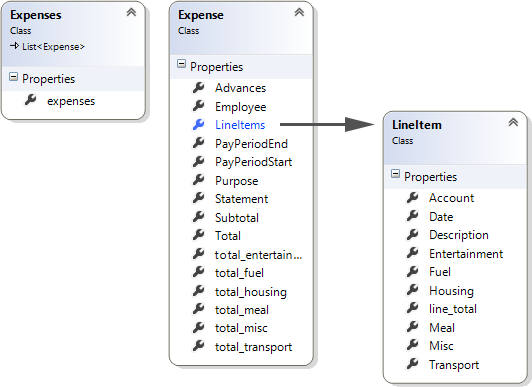Select the Entertainment property name

[x=466, y=254]
